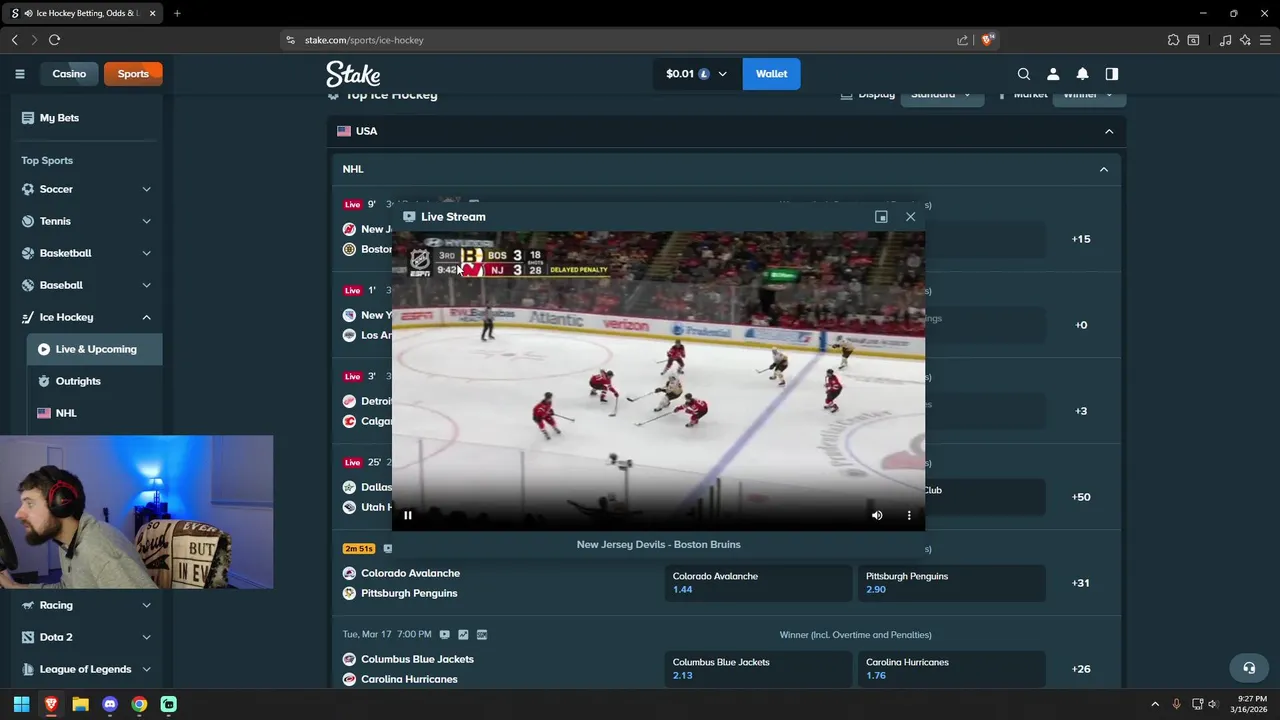Open system tray hidden icons arrow
The image size is (1280, 720).
[x=1155, y=704]
